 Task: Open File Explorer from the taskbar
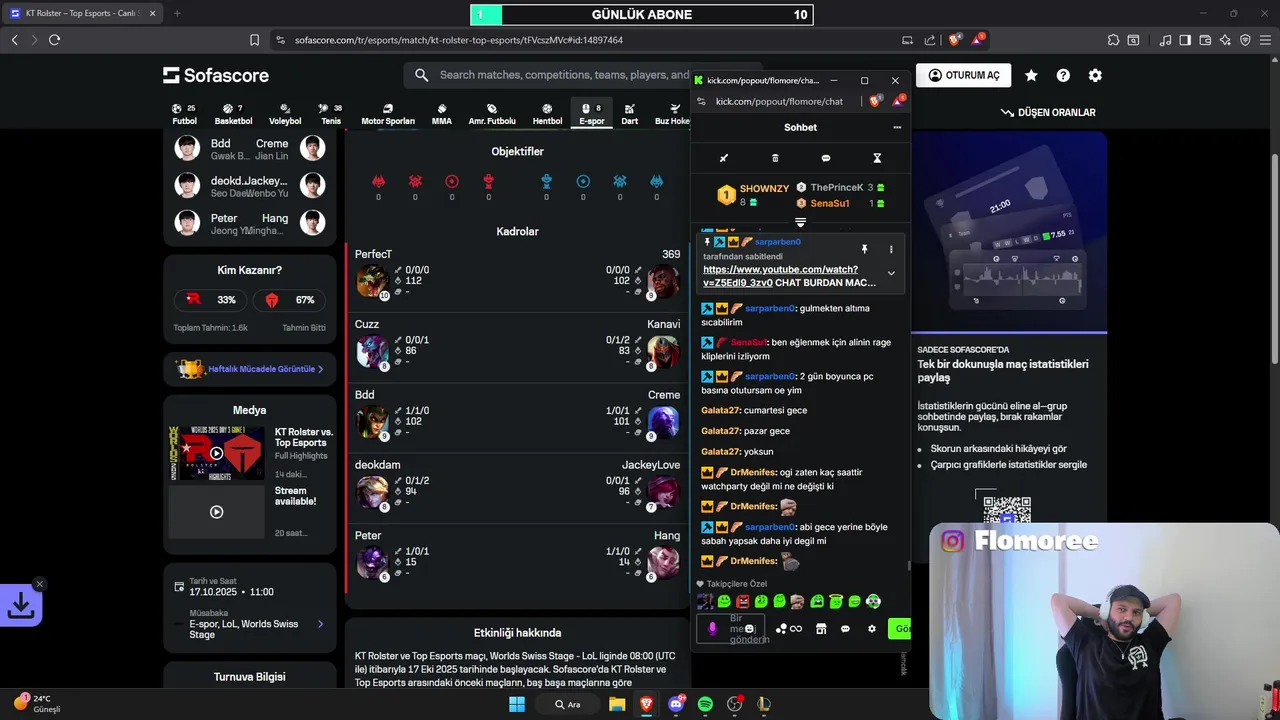click(617, 704)
